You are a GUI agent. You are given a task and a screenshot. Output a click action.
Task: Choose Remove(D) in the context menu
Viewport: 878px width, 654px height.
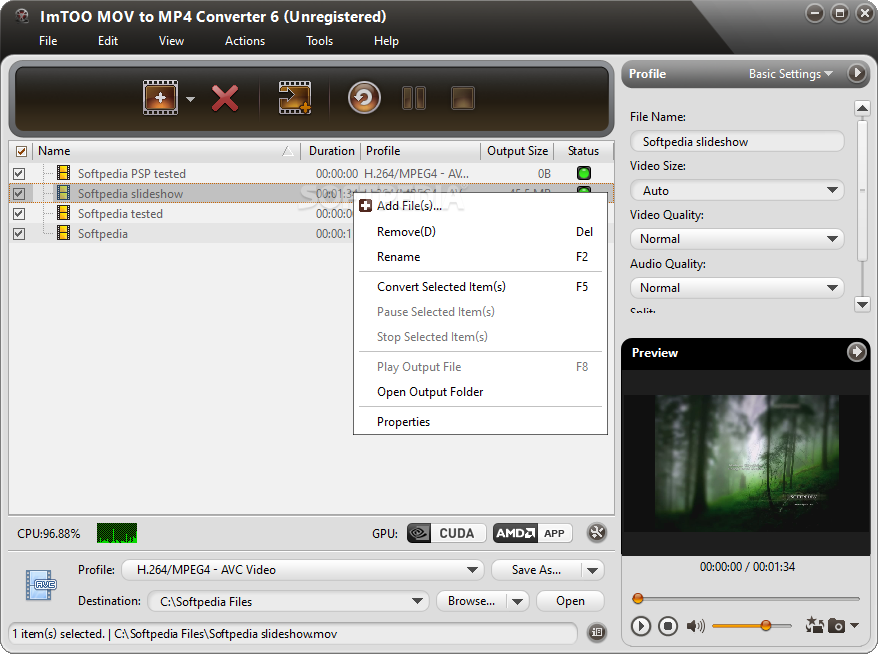[x=480, y=232]
